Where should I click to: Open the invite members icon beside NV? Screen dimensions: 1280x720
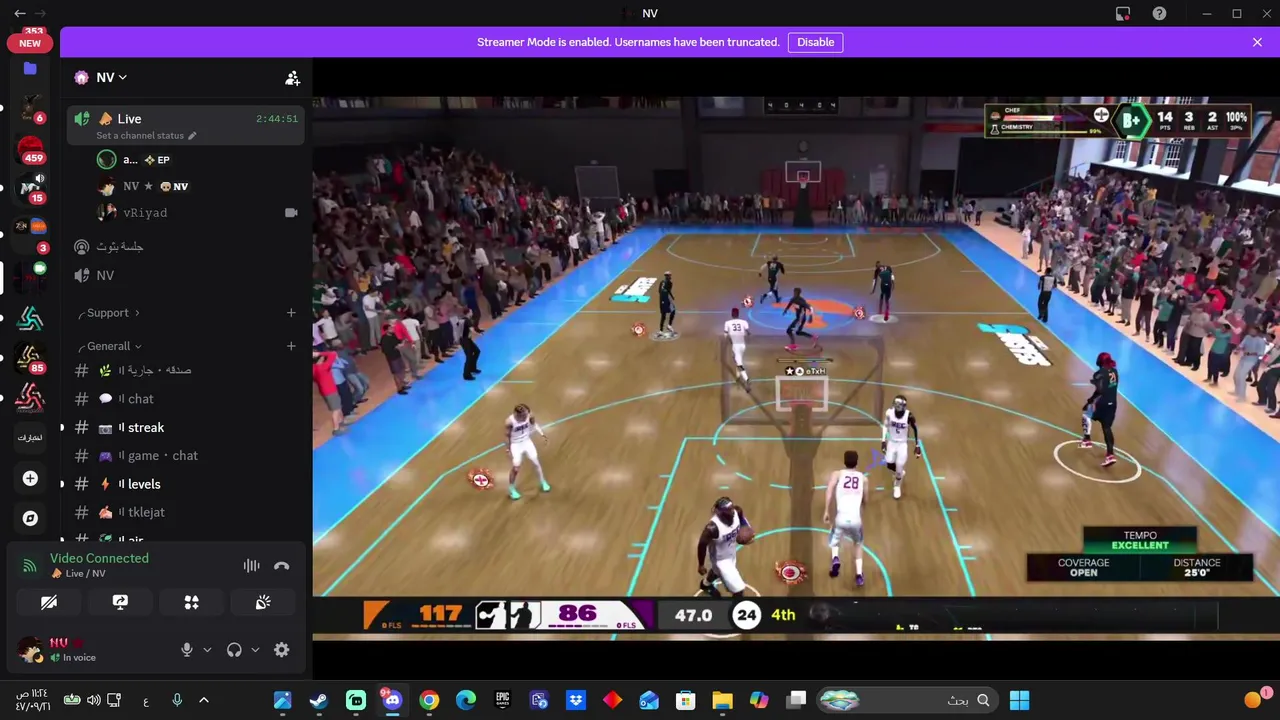click(x=292, y=78)
